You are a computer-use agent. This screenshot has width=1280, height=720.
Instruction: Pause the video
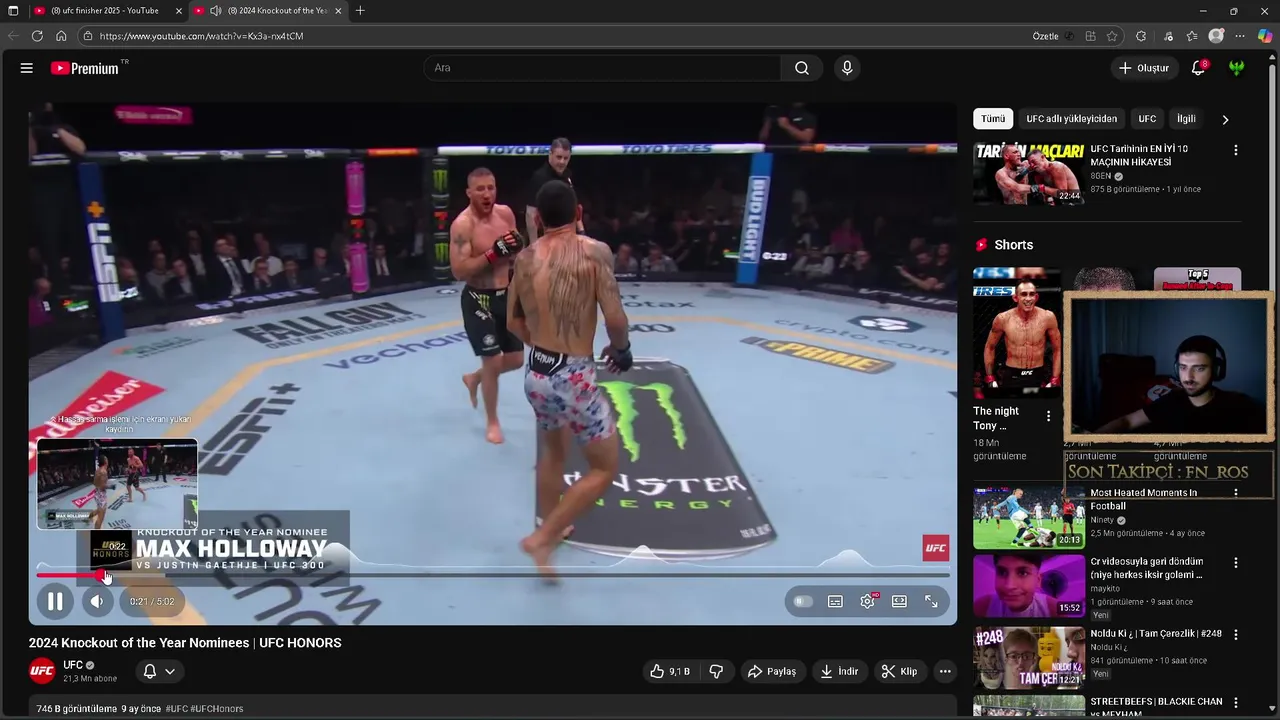point(55,601)
